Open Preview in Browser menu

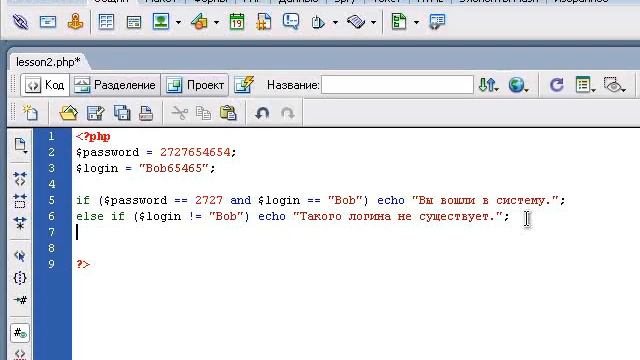pyautogui.click(x=518, y=85)
